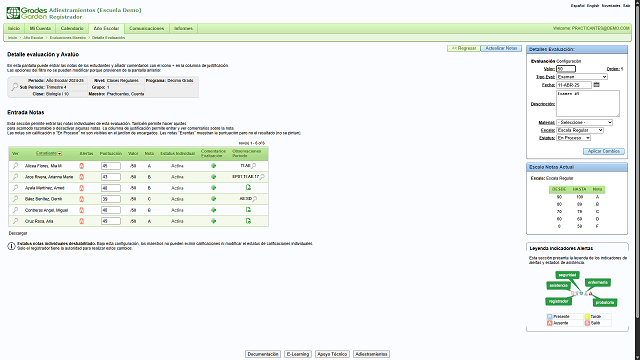The width and height of the screenshot is (640, 360).
Task: Open red alert icon for Ayala Martínez
Action: (x=81, y=188)
